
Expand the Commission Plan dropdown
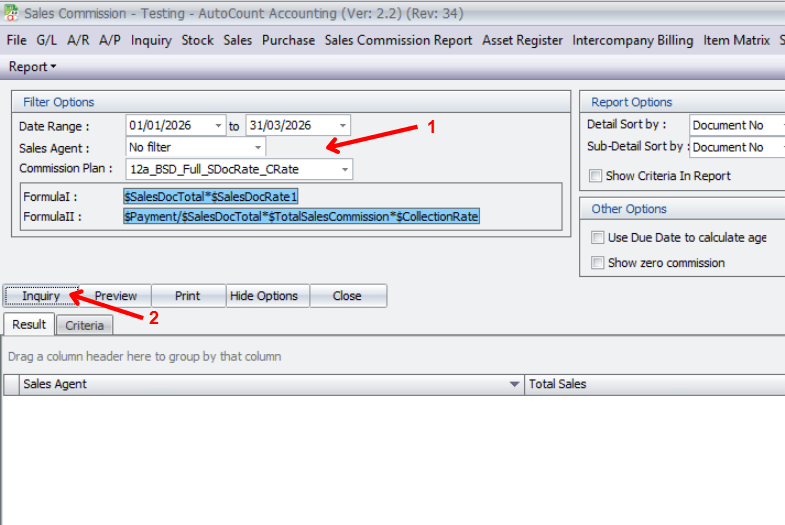(345, 170)
